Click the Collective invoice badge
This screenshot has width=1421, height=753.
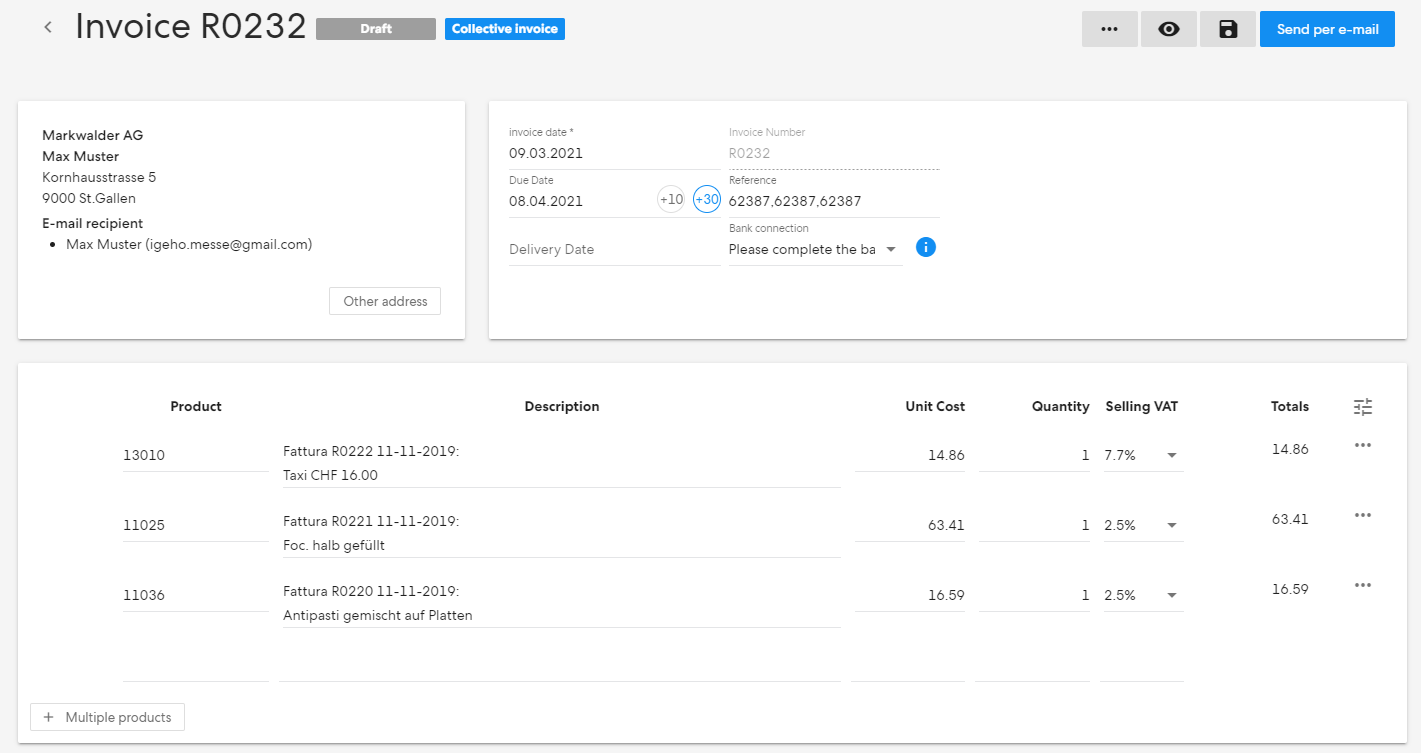pos(505,29)
